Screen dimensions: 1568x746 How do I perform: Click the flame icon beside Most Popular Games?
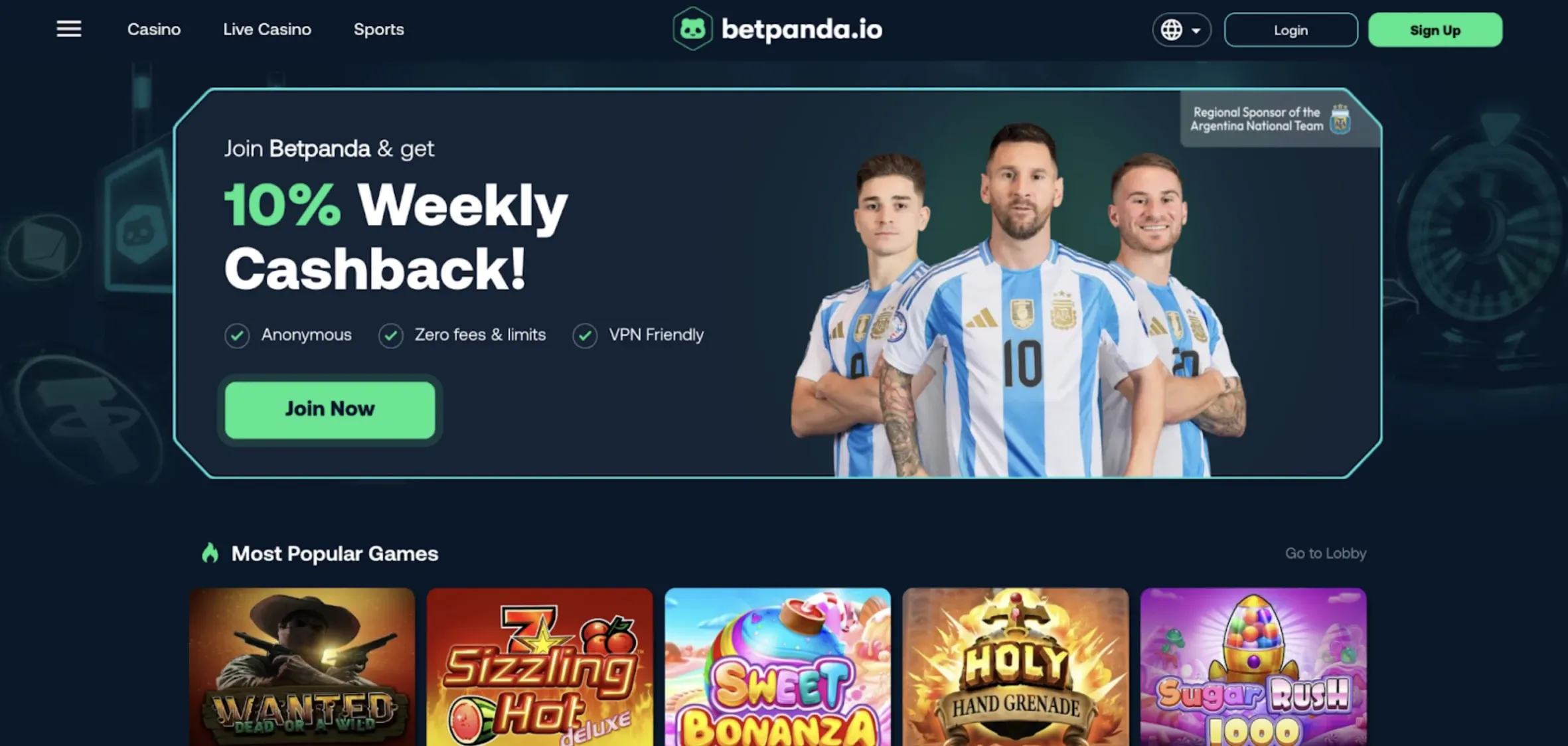pyautogui.click(x=210, y=553)
